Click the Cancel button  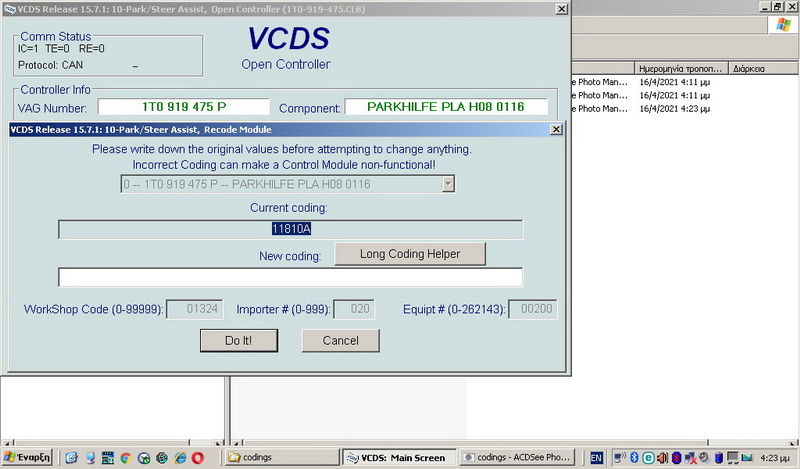(340, 340)
